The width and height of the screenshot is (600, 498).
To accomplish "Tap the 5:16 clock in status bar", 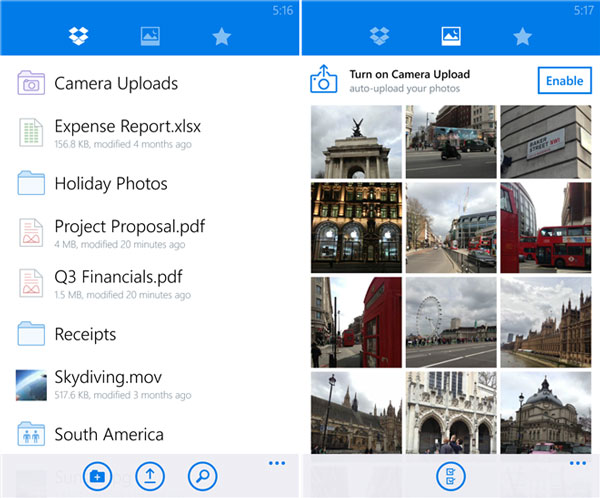I will coord(283,10).
